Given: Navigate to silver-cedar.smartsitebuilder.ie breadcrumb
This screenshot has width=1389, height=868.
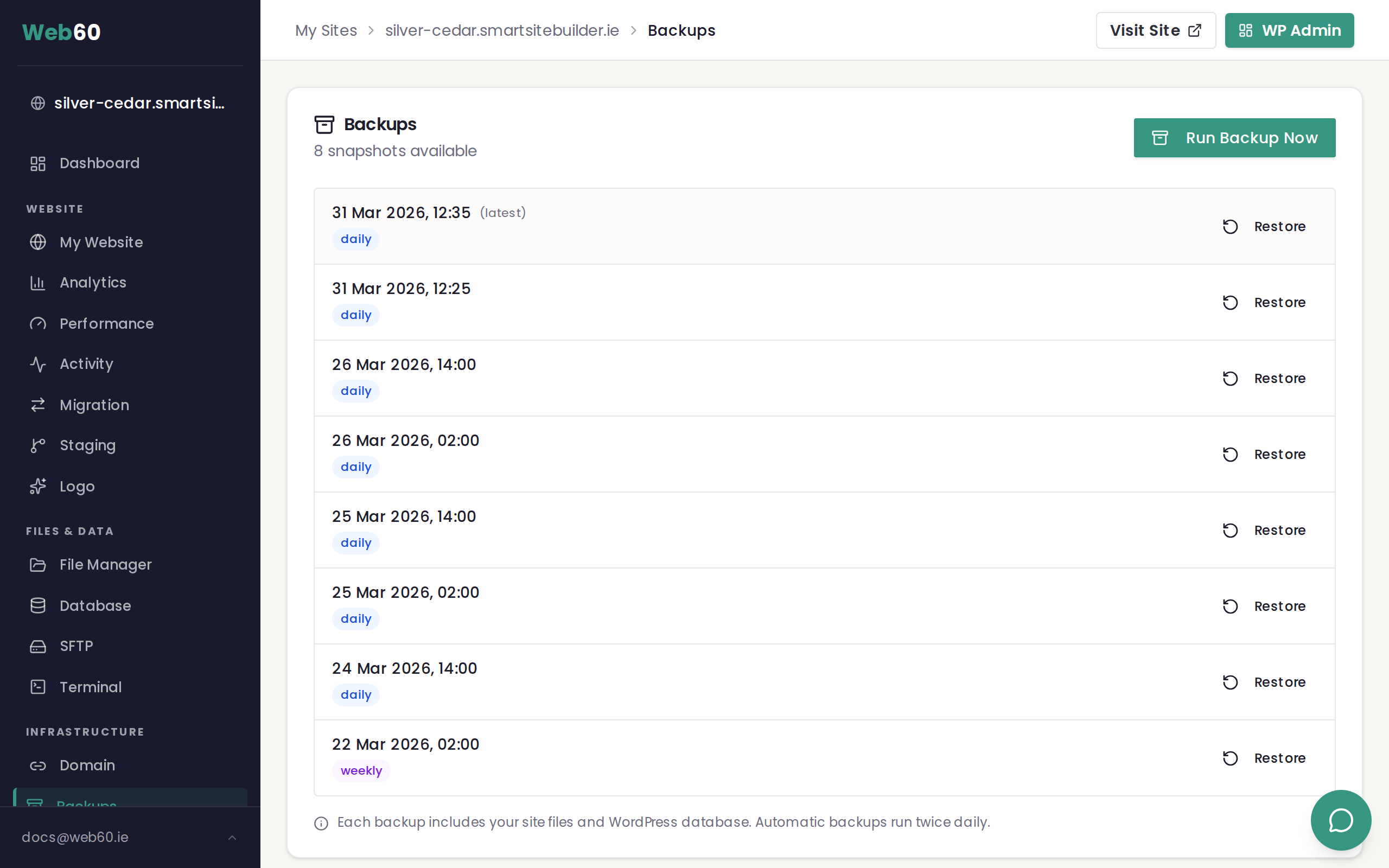Looking at the screenshot, I should click(502, 30).
